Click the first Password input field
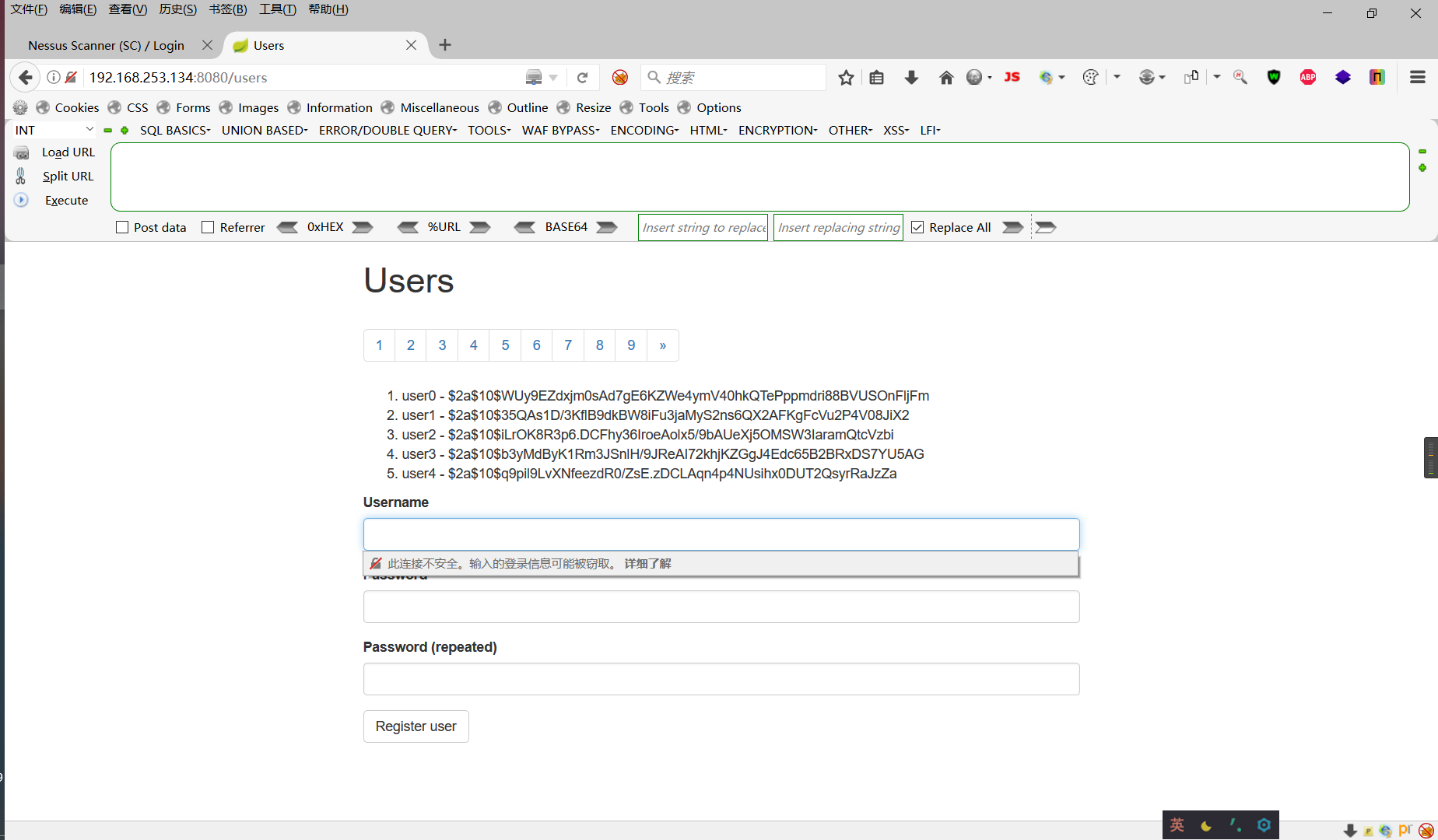This screenshot has height=840, width=1438. [721, 607]
